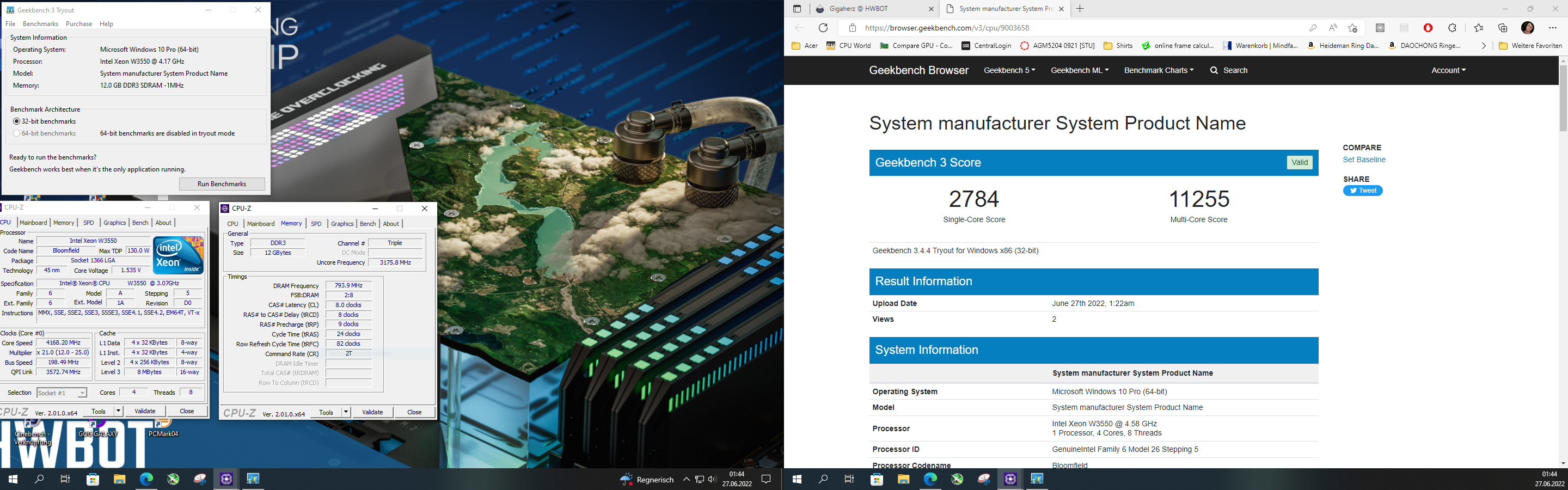The height and width of the screenshot is (490, 1568).
Task: Open the Acer bookmarks folder
Action: [805, 46]
